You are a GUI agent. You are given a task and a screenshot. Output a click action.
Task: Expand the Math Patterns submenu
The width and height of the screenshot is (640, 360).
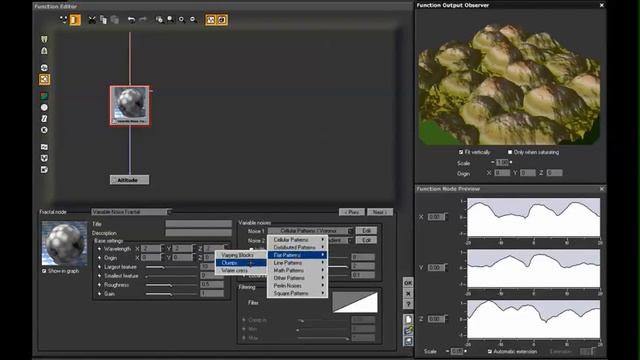[x=297, y=270]
